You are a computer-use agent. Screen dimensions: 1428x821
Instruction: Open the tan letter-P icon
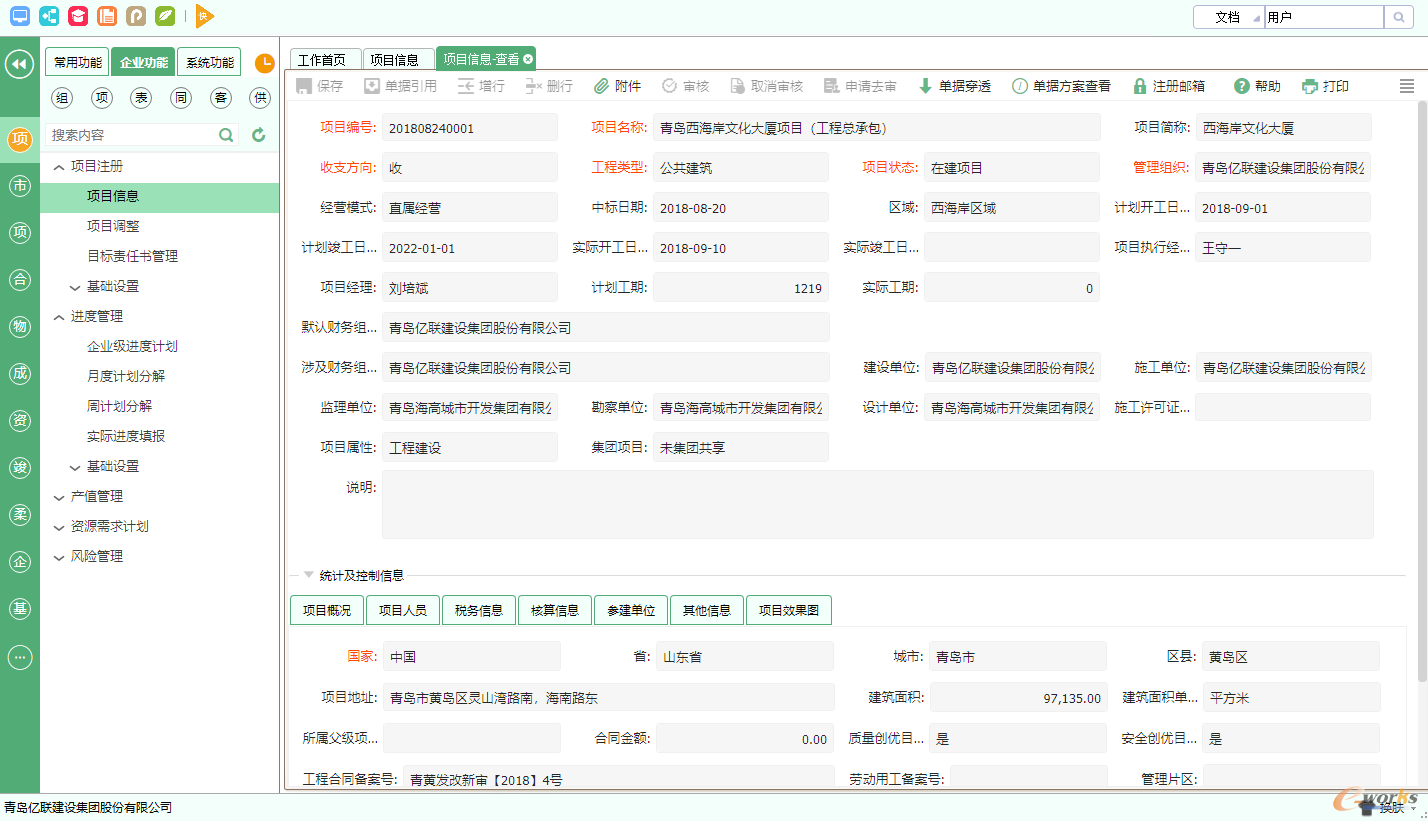pyautogui.click(x=136, y=16)
